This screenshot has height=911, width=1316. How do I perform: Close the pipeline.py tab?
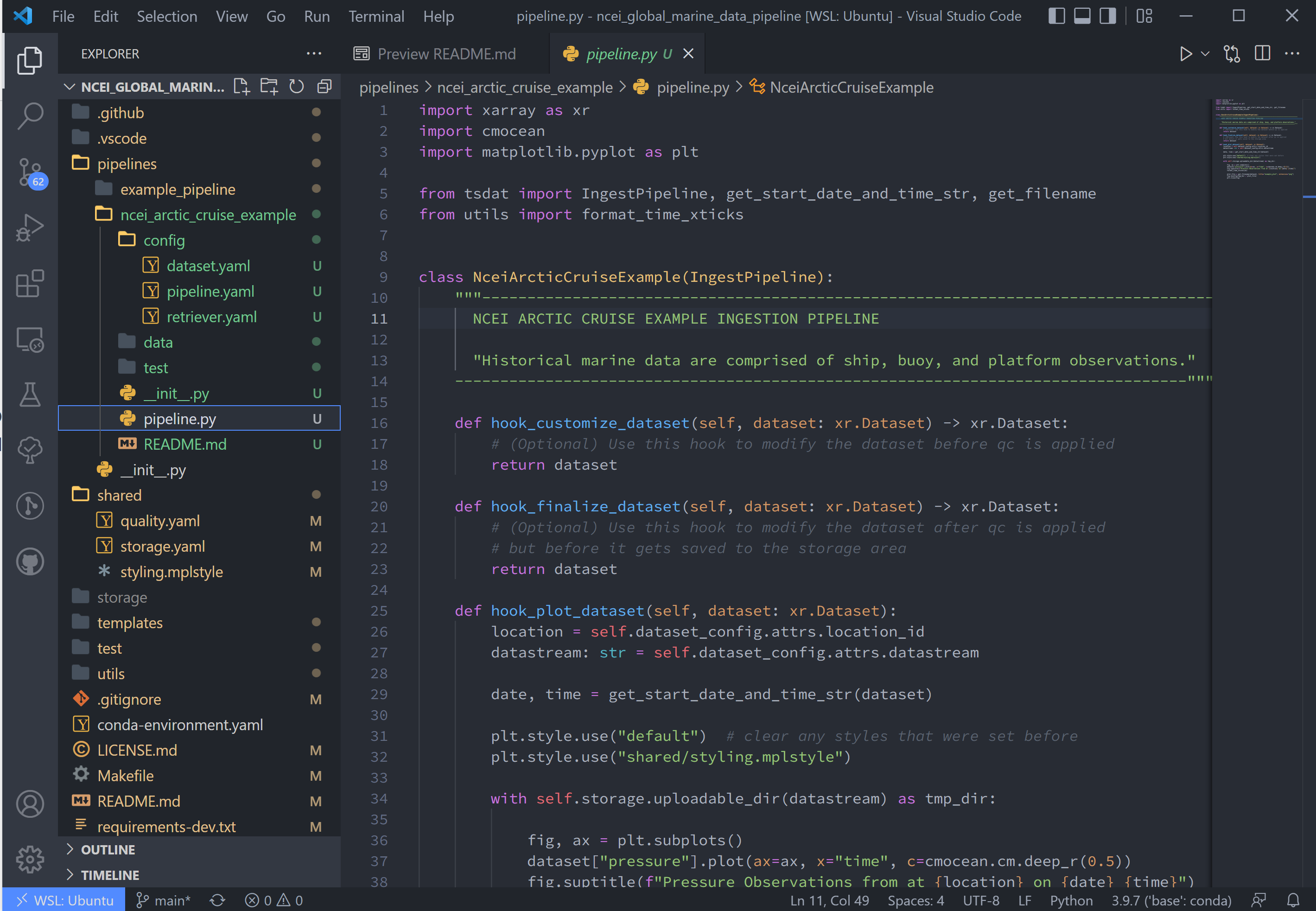click(688, 54)
